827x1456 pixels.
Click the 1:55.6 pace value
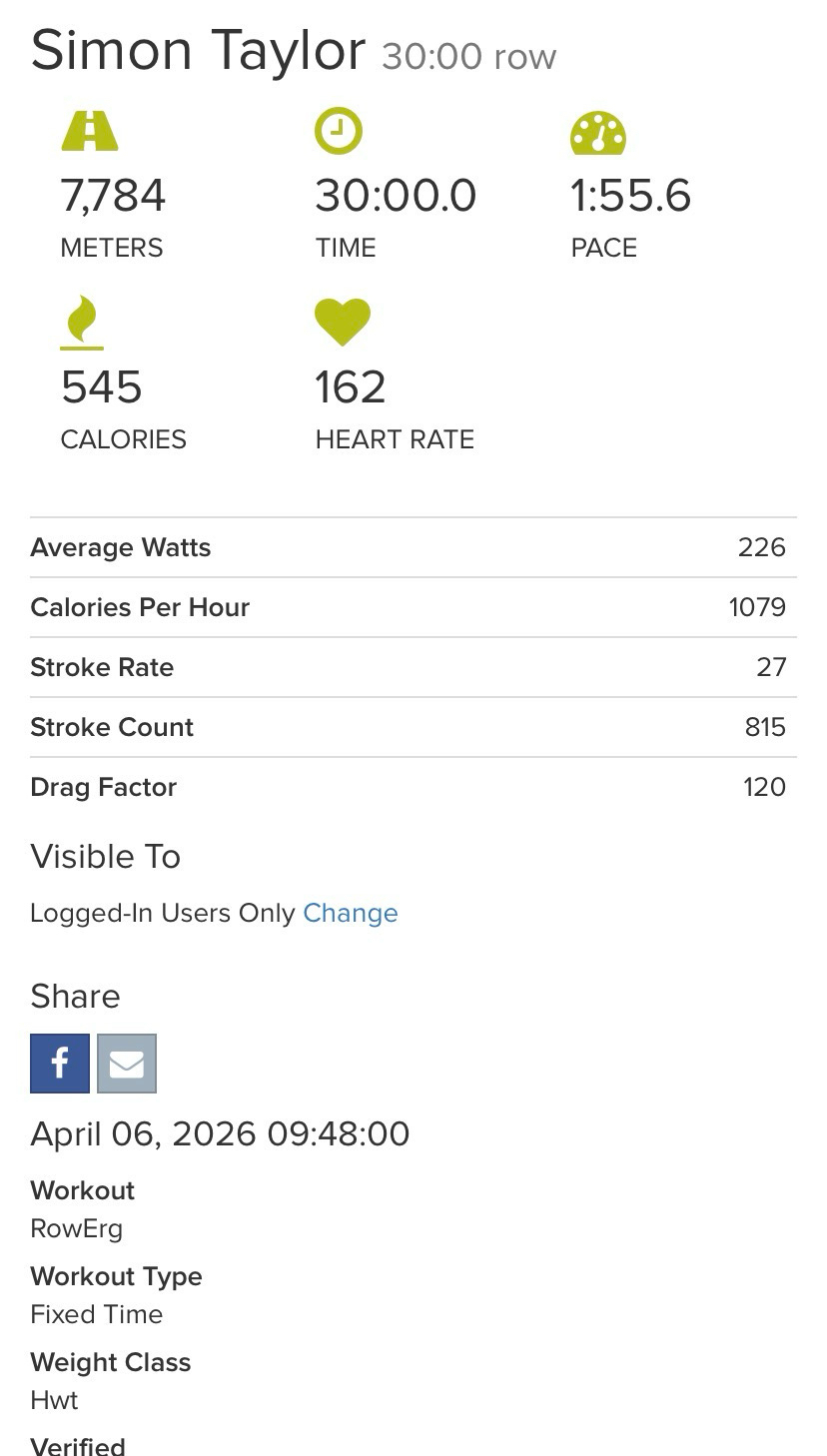pos(630,195)
